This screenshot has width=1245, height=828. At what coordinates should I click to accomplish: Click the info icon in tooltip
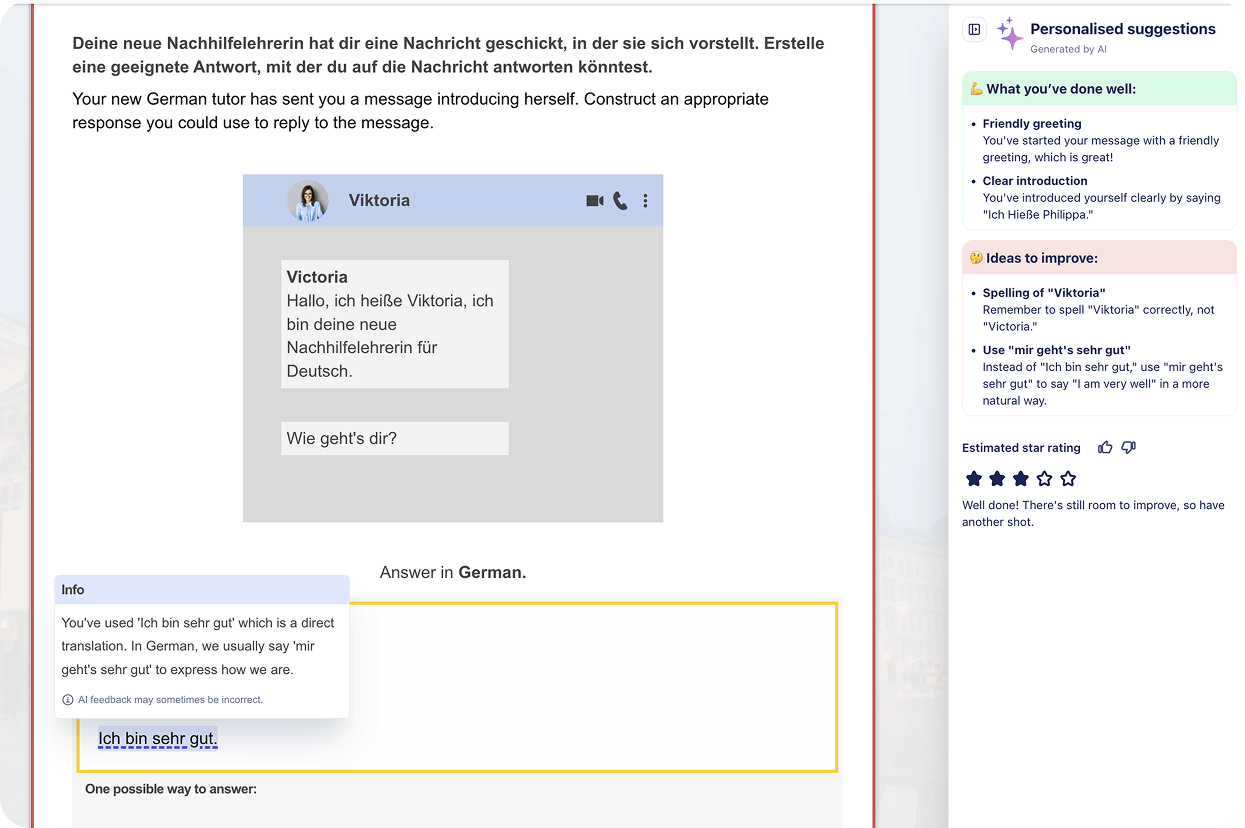point(68,700)
